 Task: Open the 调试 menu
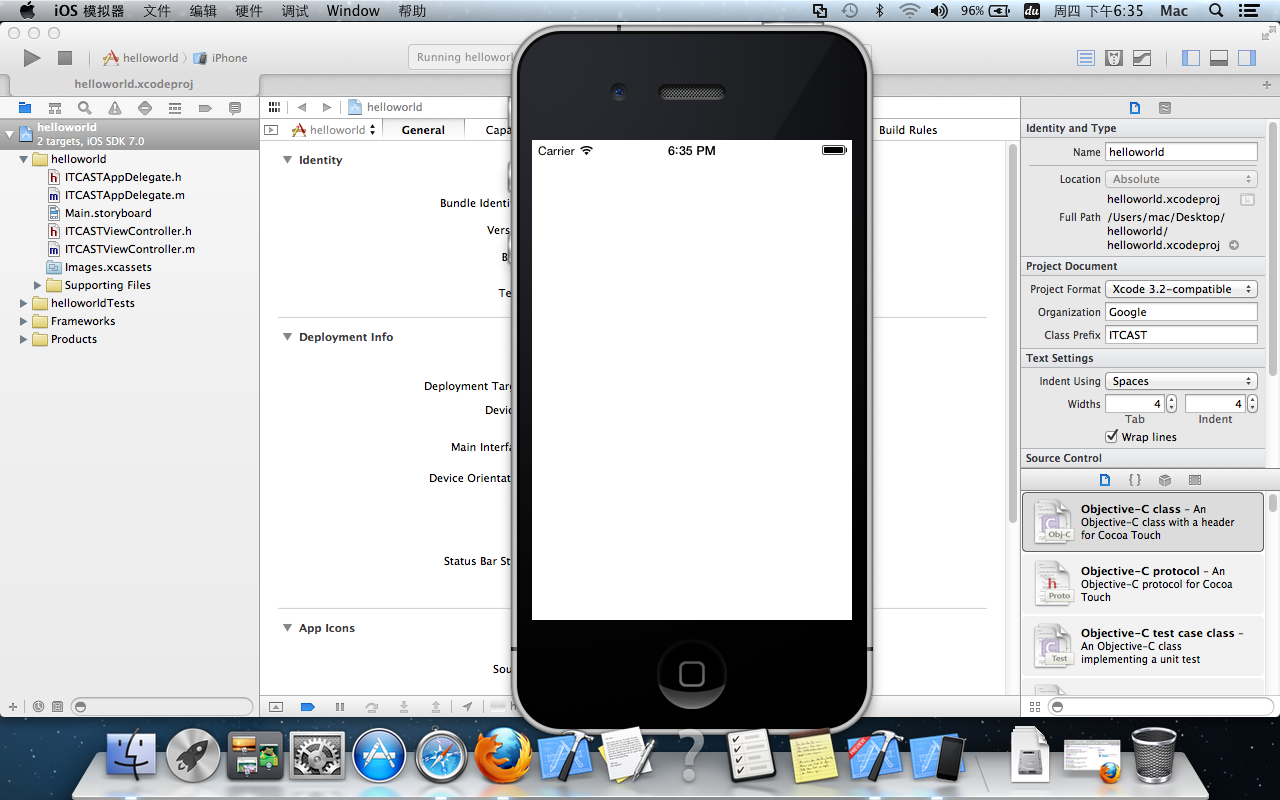tap(295, 11)
